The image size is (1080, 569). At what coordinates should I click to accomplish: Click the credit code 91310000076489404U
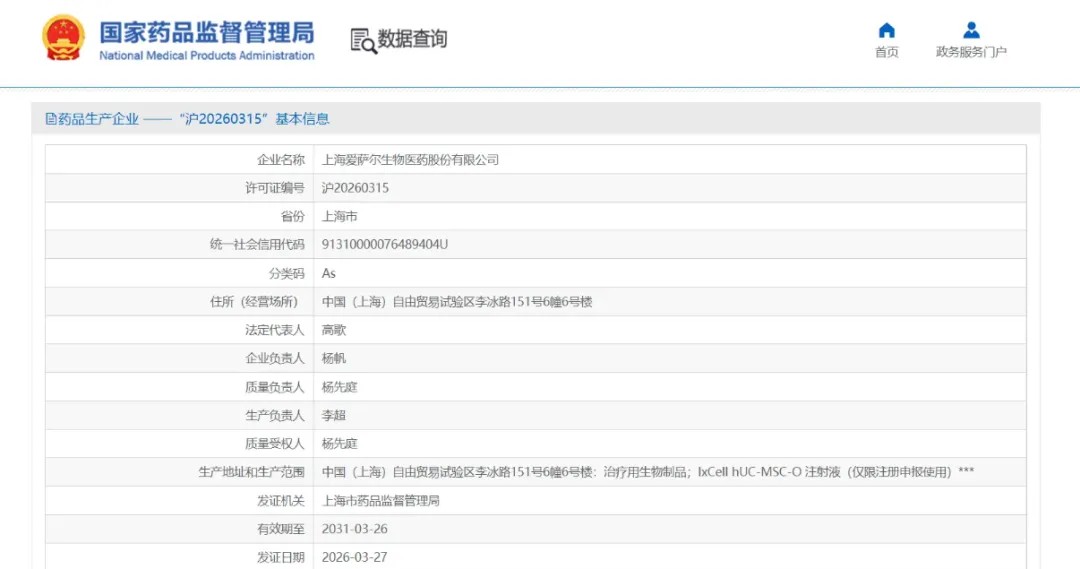(385, 244)
